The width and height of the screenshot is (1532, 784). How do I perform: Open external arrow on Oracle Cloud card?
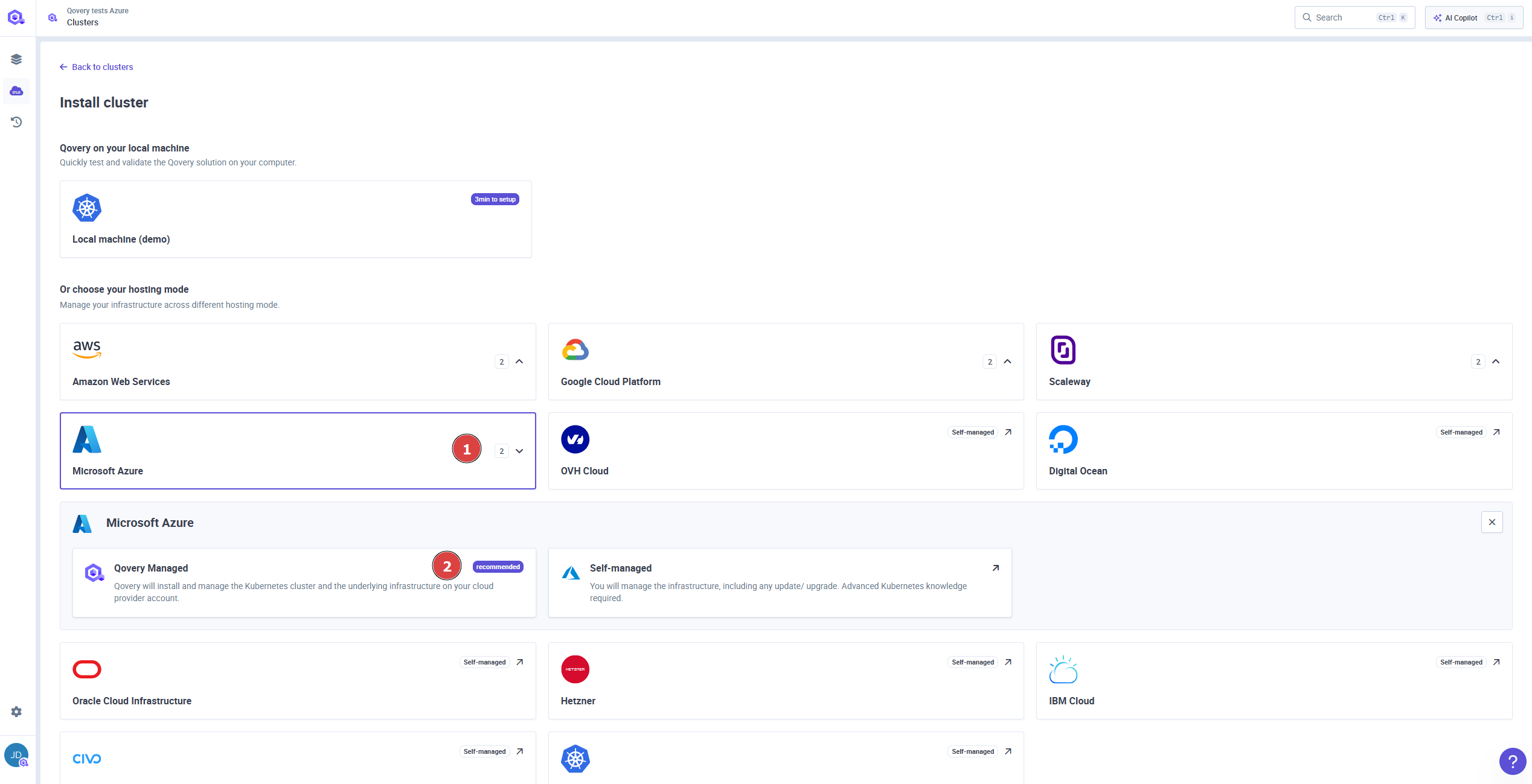point(520,662)
